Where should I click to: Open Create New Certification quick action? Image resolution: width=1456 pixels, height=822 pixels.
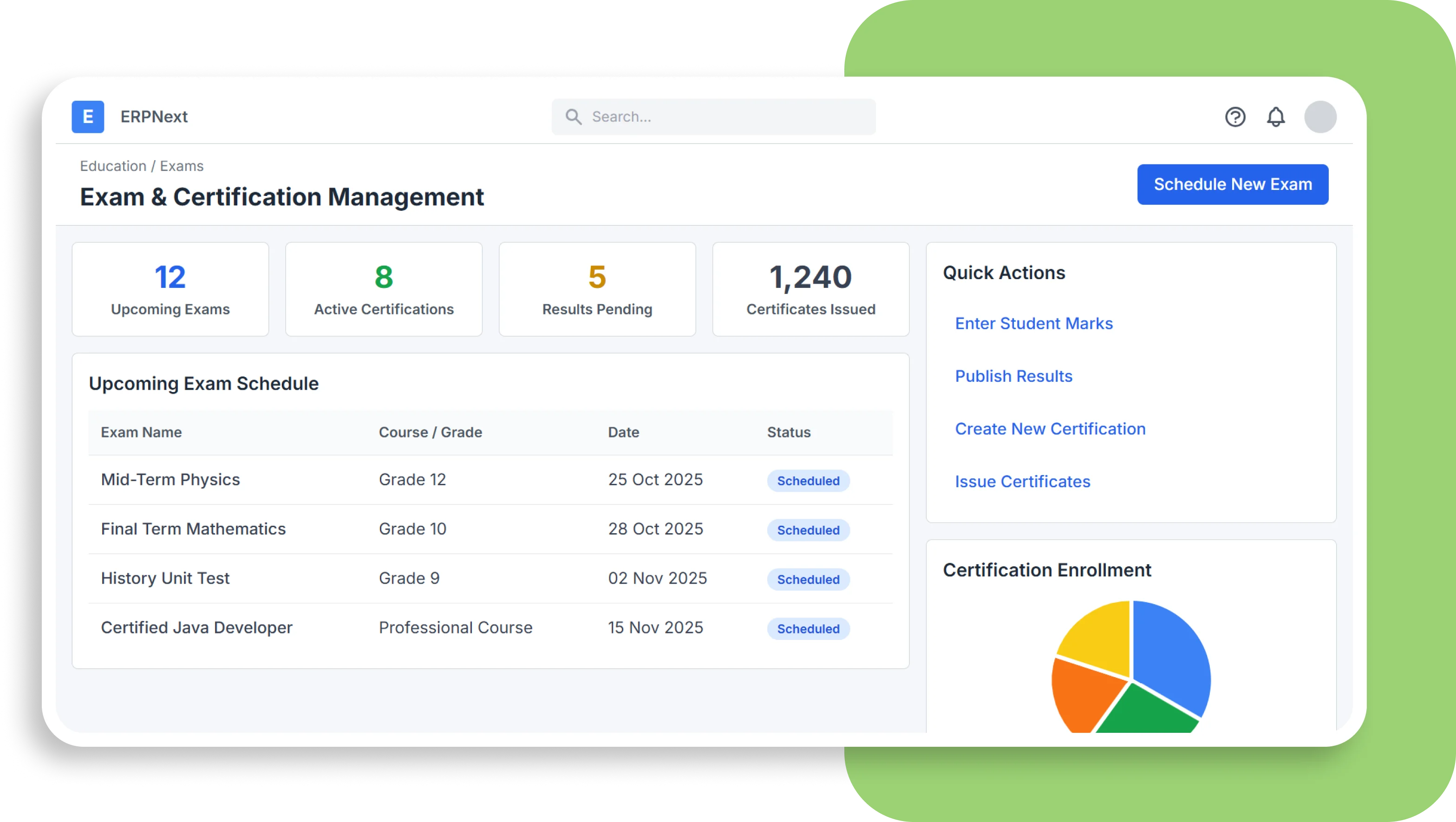1050,429
